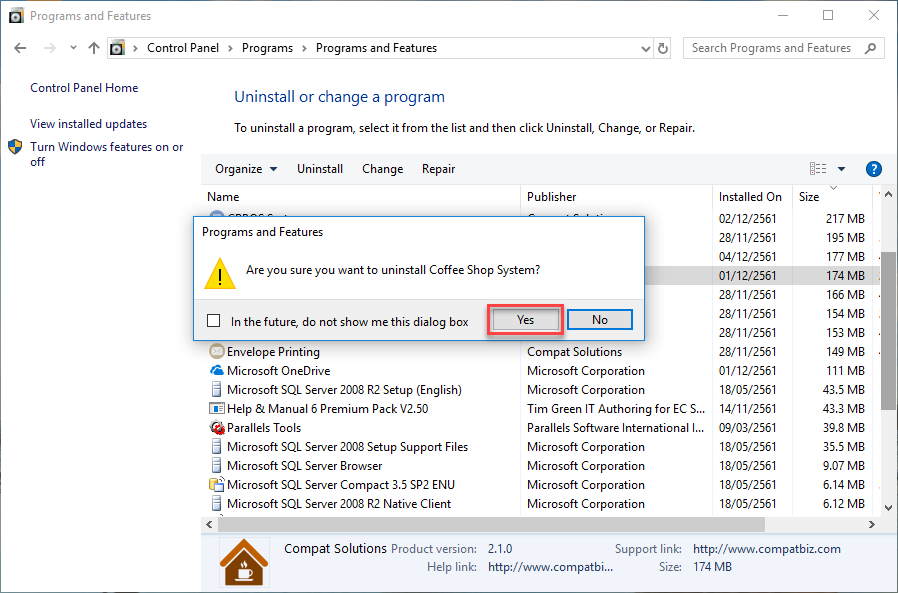
Task: Expand the address bar history dropdown
Action: [x=645, y=49]
